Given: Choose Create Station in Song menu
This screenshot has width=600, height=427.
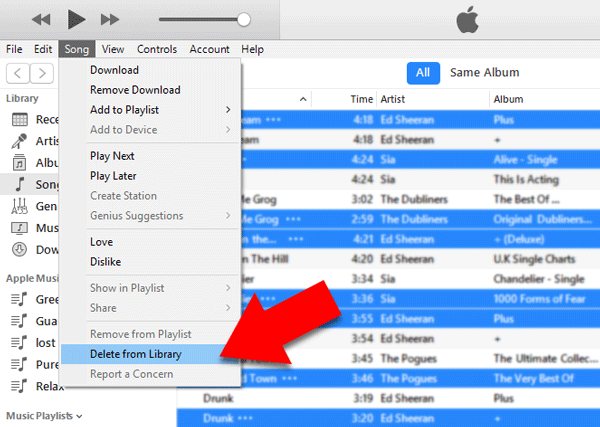Looking at the screenshot, I should coord(150,196).
